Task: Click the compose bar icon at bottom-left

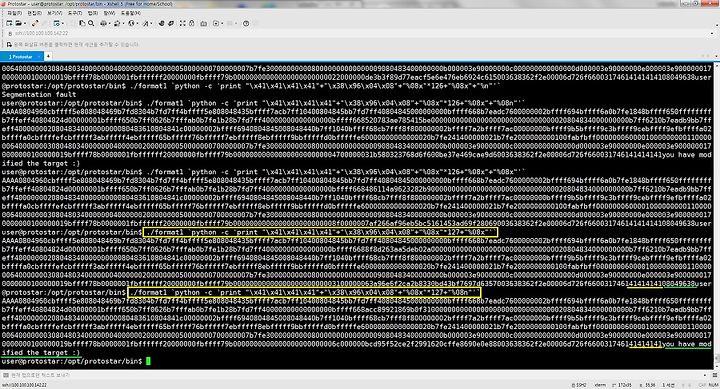Action: 6,375
